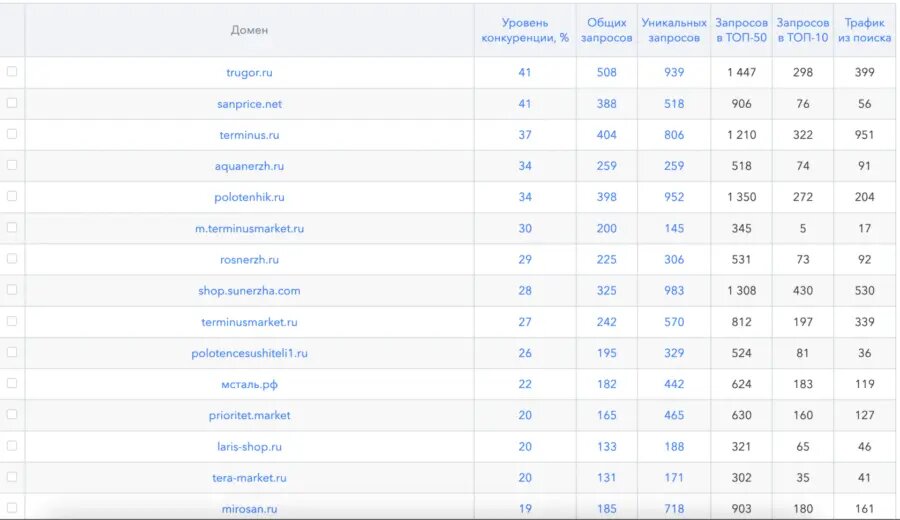The image size is (900, 520).
Task: Click common queries value 225
Action: click(x=606, y=259)
